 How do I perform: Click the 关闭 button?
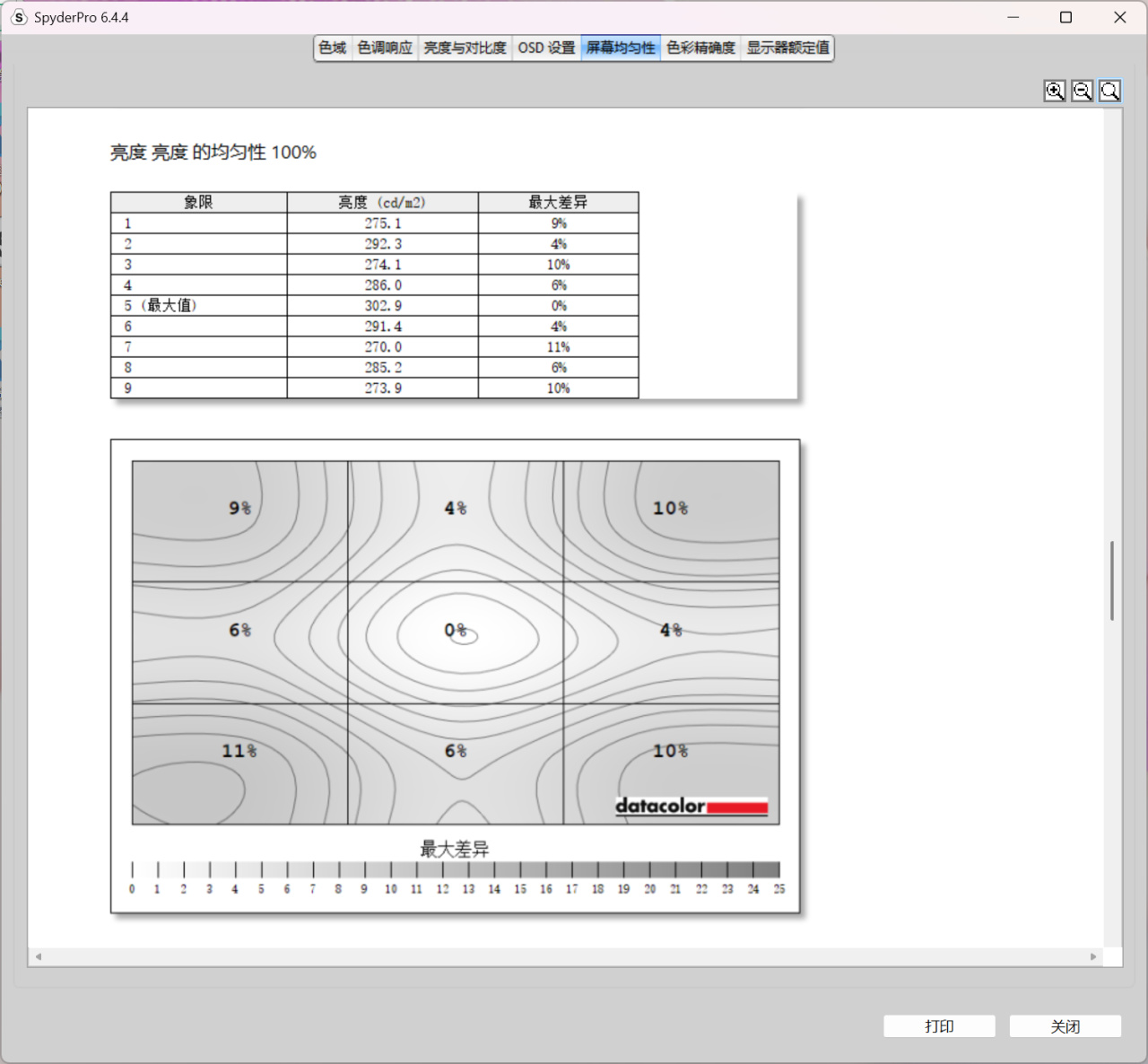pos(1065,1026)
